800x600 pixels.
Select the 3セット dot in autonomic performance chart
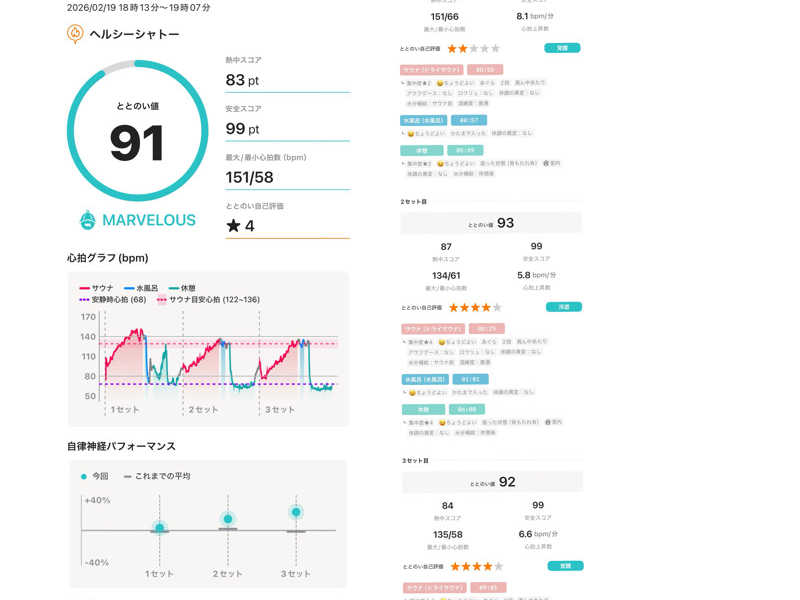[295, 512]
